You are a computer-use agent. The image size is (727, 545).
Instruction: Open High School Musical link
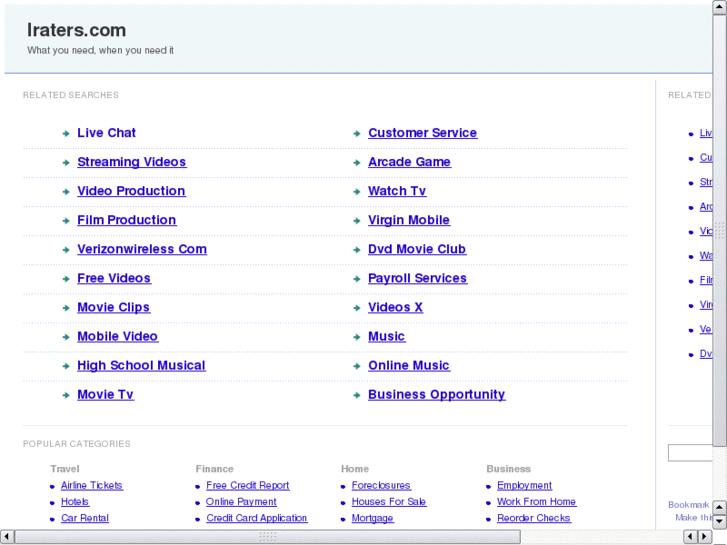(x=141, y=365)
